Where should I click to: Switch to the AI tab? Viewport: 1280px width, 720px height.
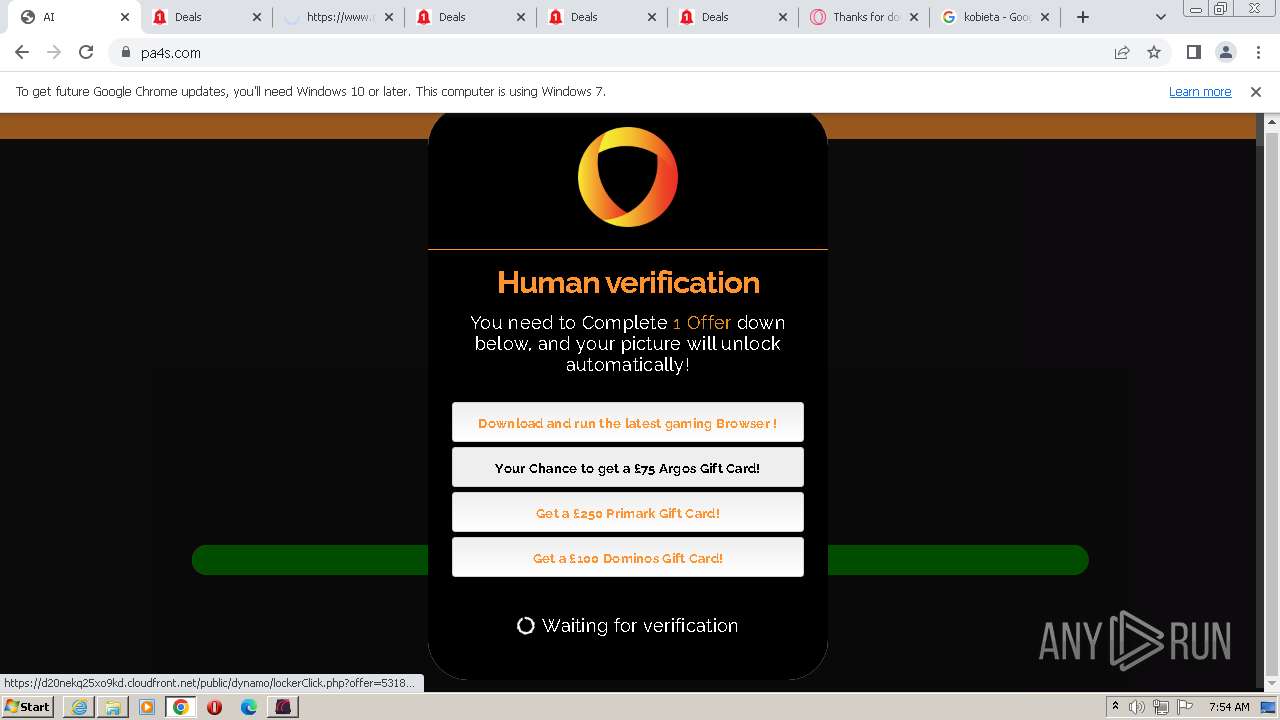(x=75, y=17)
